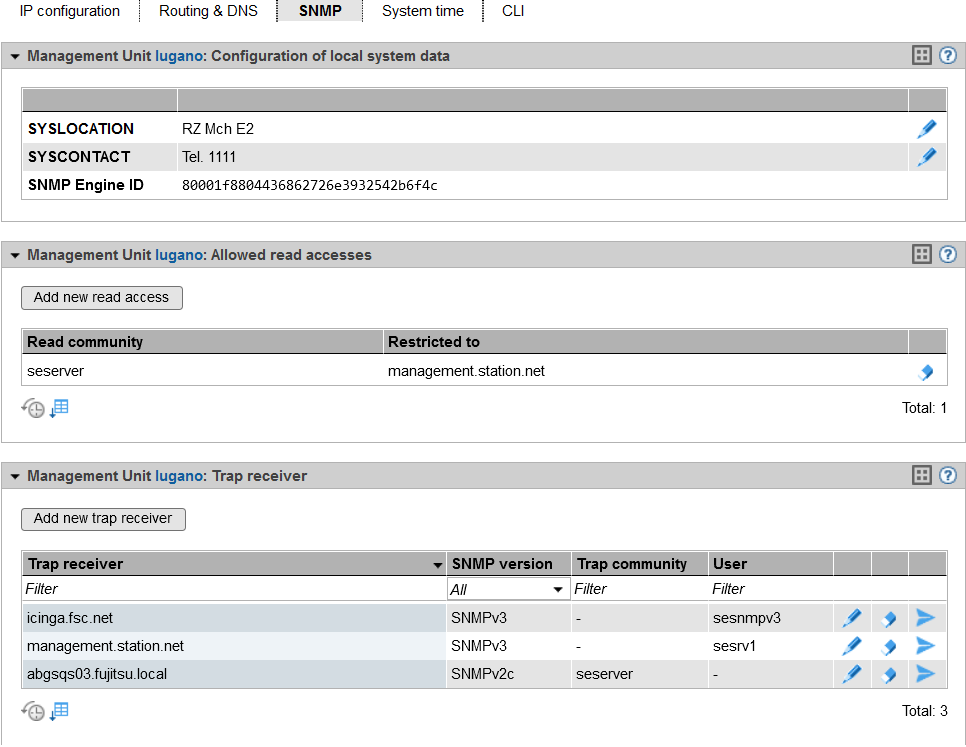Collapse the Configuration of local system data section
This screenshot has height=747, width=966.
pos(15,57)
